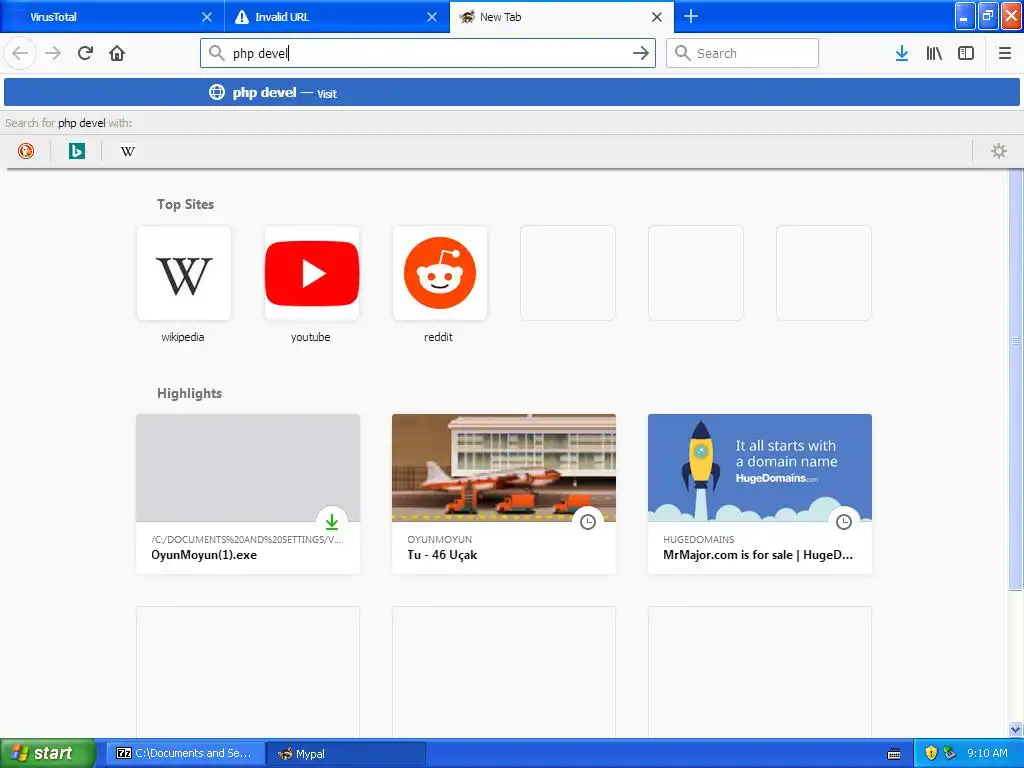
Task: Click the security shield tray icon
Action: tap(931, 753)
